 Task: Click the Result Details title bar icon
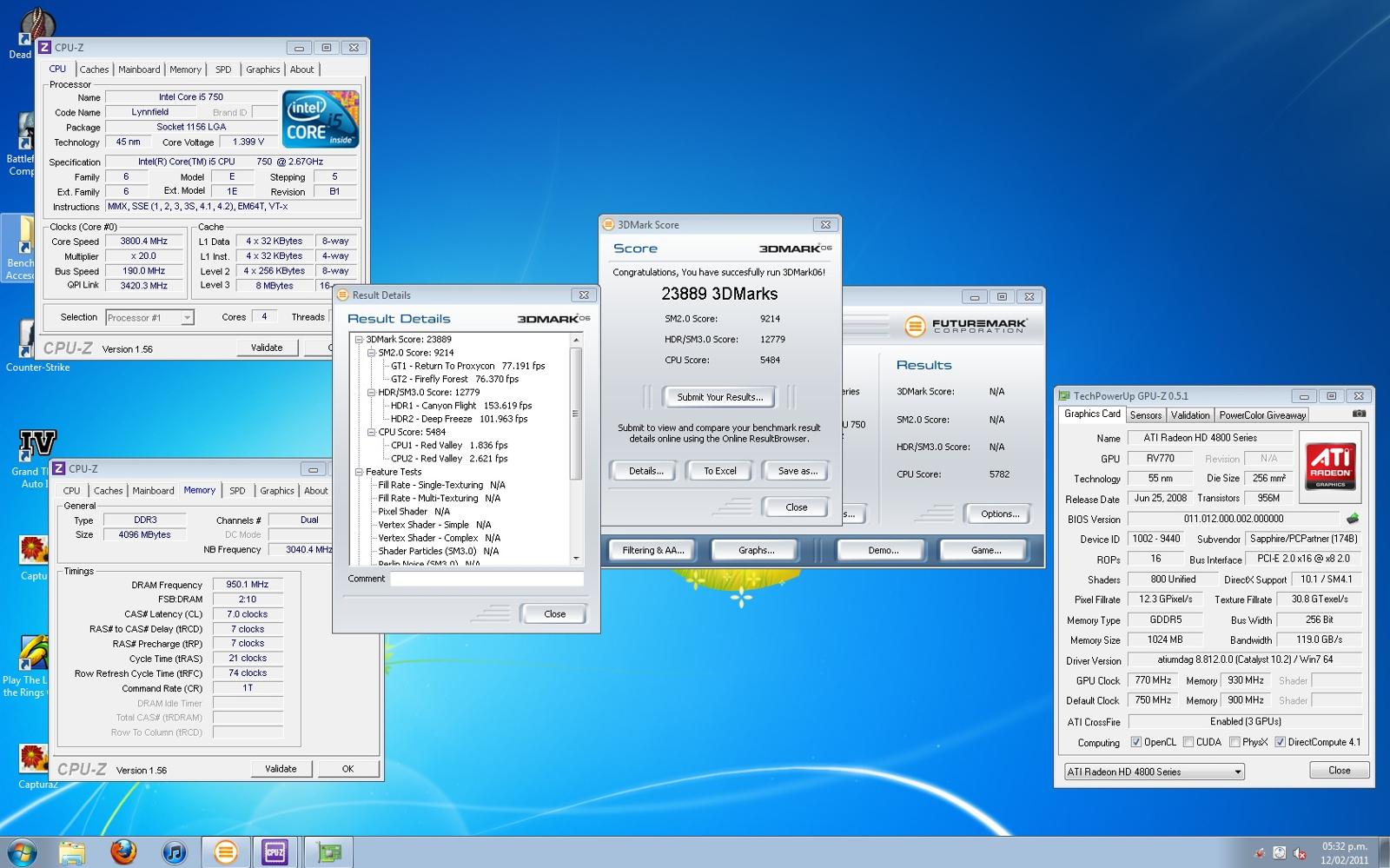pyautogui.click(x=342, y=295)
